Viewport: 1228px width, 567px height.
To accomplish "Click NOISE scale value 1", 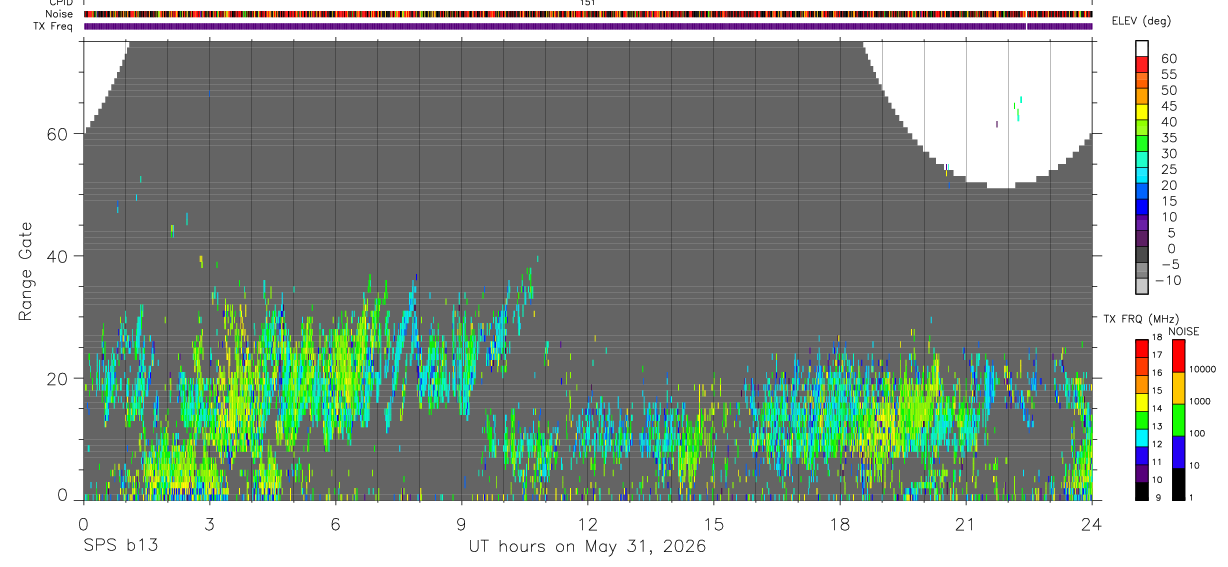I will pyautogui.click(x=1192, y=497).
